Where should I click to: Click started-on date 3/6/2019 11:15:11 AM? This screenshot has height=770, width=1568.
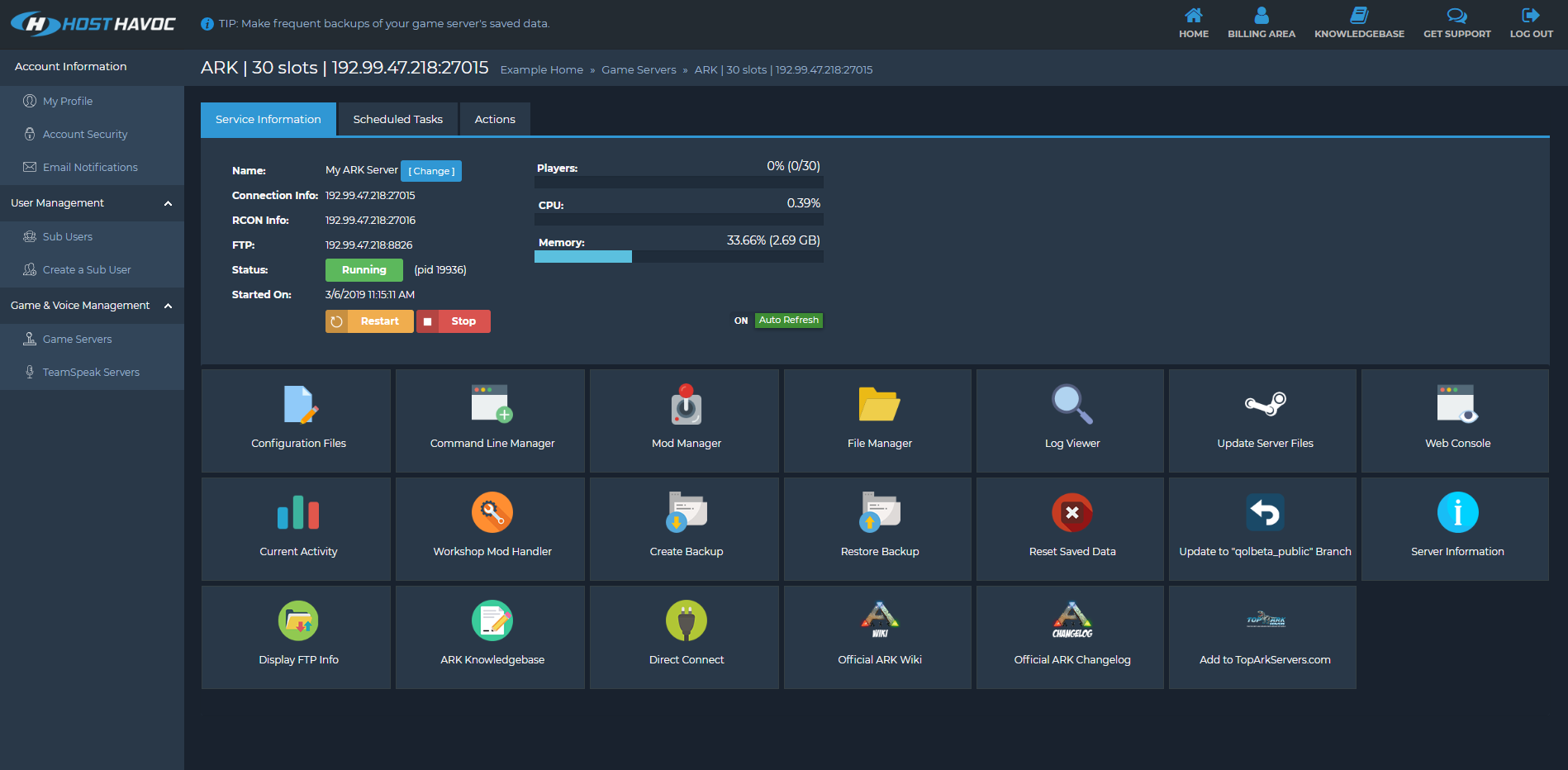pyautogui.click(x=370, y=295)
